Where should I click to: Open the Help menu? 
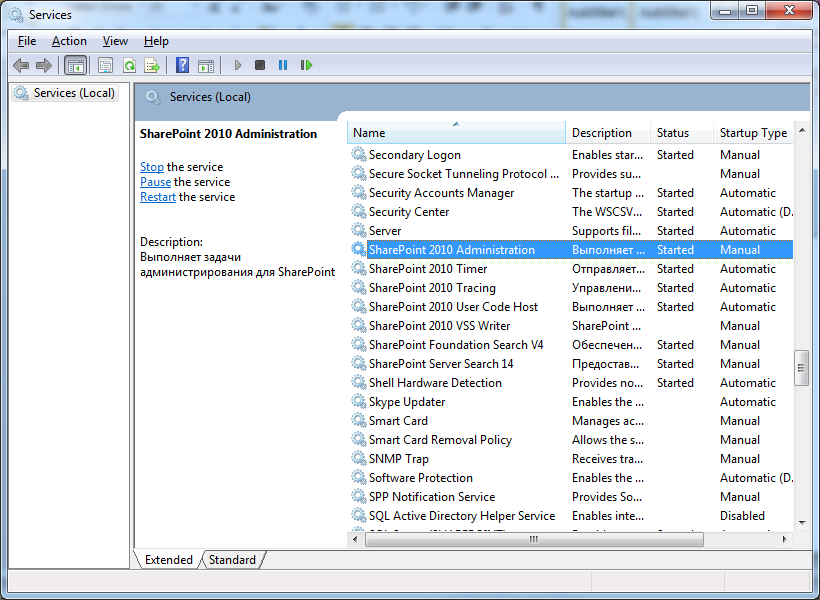pos(156,41)
